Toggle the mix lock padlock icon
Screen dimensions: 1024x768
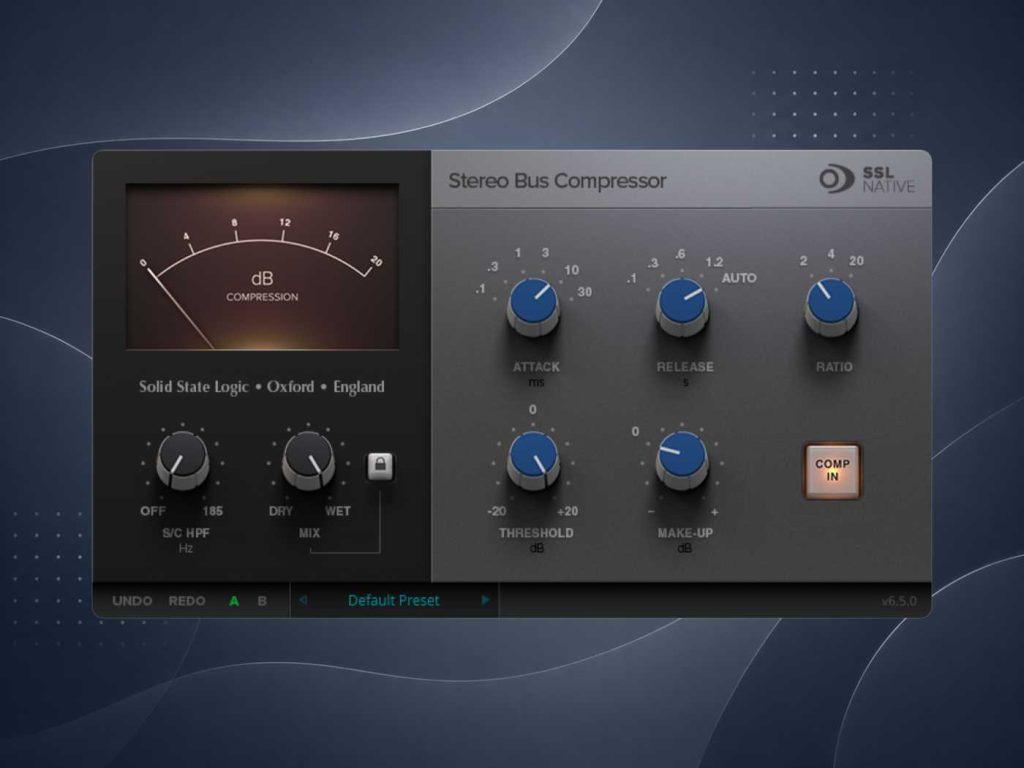click(381, 466)
